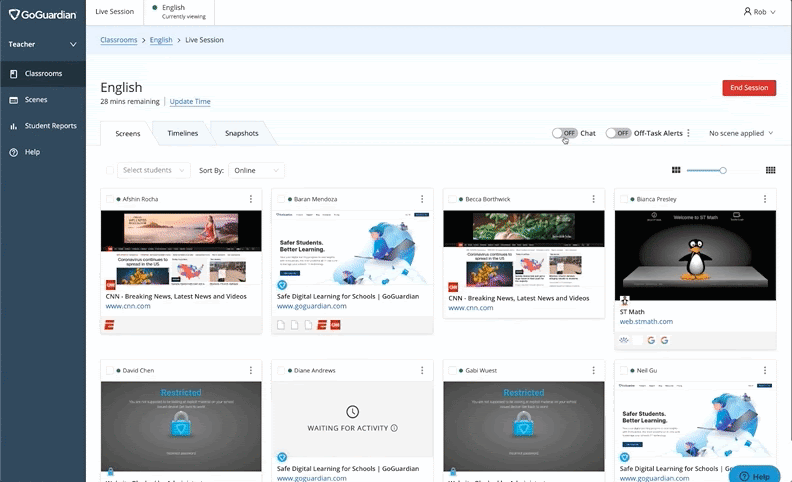Click the Help question mark in sidebar

click(14, 152)
